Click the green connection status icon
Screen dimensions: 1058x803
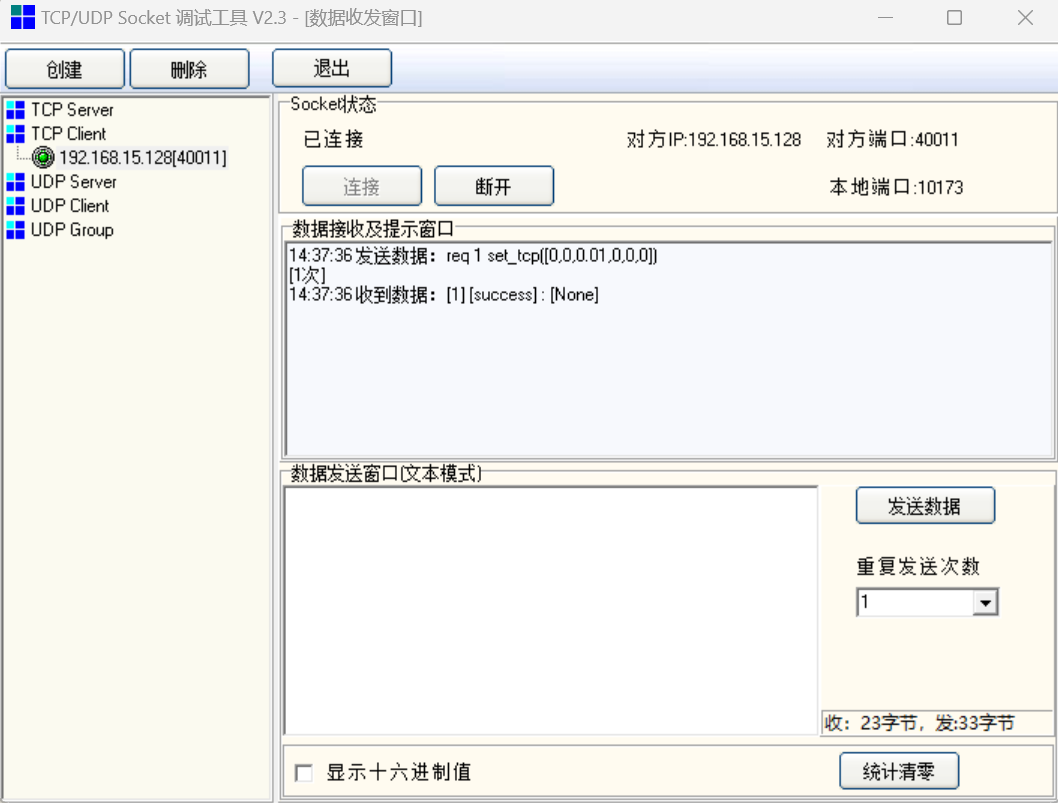[x=44, y=157]
